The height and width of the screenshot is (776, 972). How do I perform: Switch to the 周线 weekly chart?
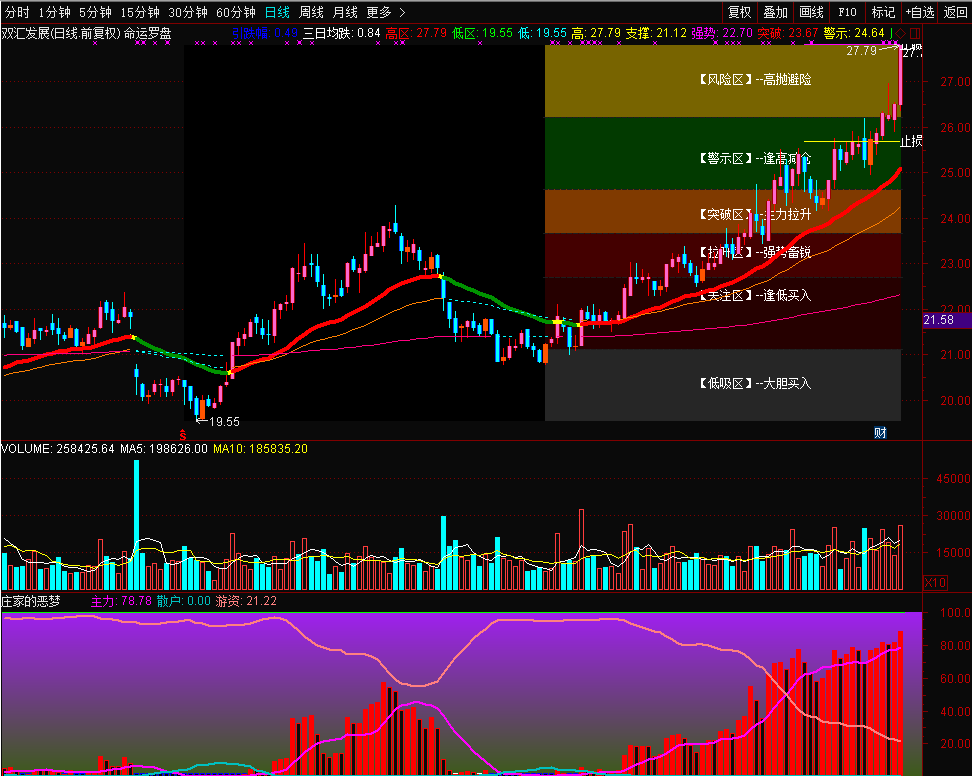311,12
